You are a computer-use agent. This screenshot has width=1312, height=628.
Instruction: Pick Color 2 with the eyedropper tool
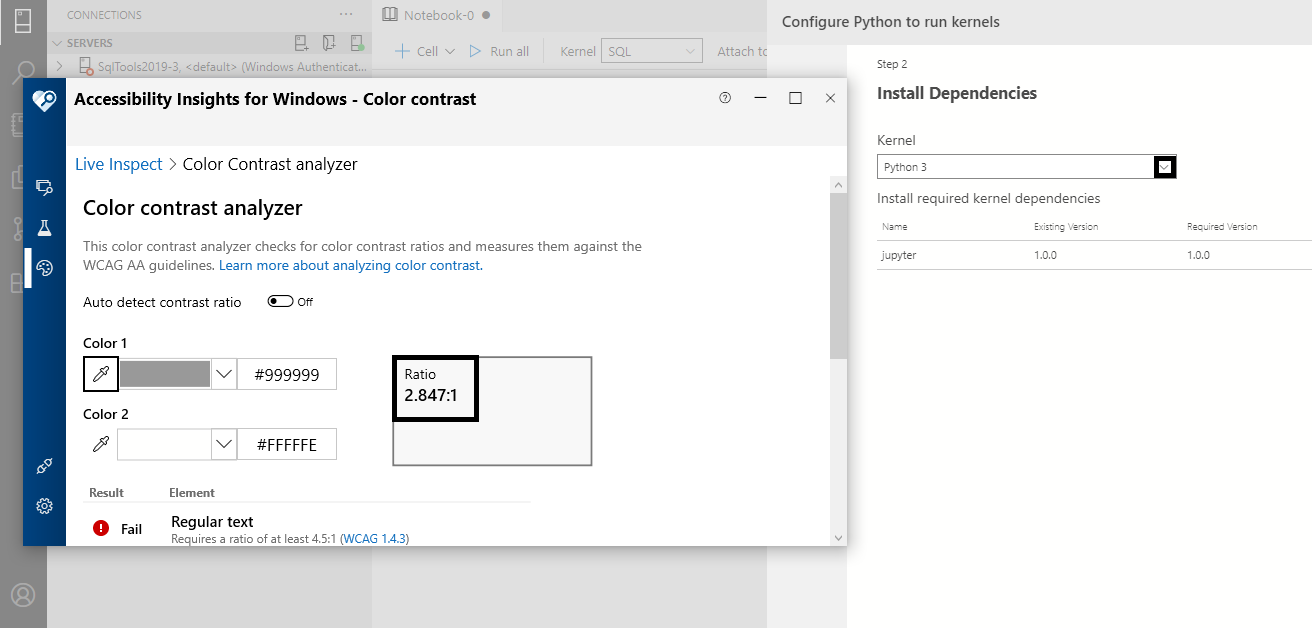pyautogui.click(x=100, y=444)
